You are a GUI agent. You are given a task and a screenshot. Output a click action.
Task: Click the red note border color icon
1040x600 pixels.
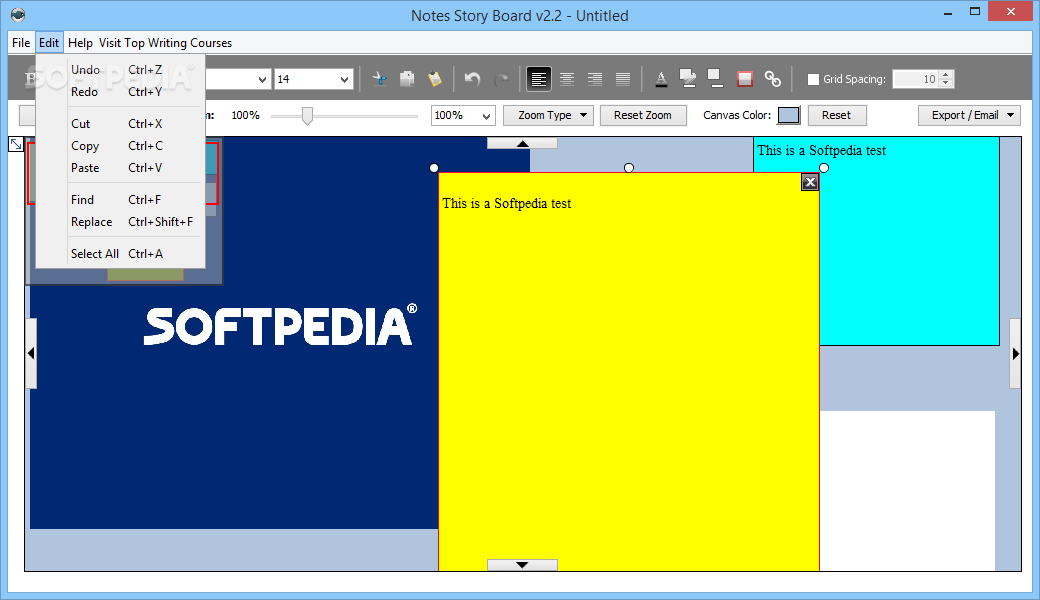tap(745, 79)
